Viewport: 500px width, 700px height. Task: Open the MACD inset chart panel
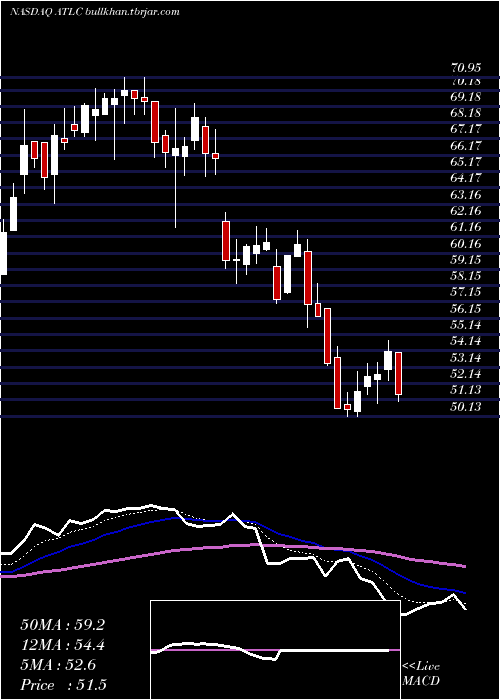point(275,650)
